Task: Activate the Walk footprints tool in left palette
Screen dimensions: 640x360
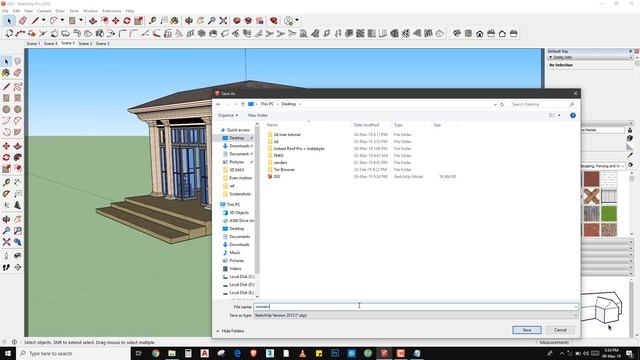Action: click(x=6, y=267)
